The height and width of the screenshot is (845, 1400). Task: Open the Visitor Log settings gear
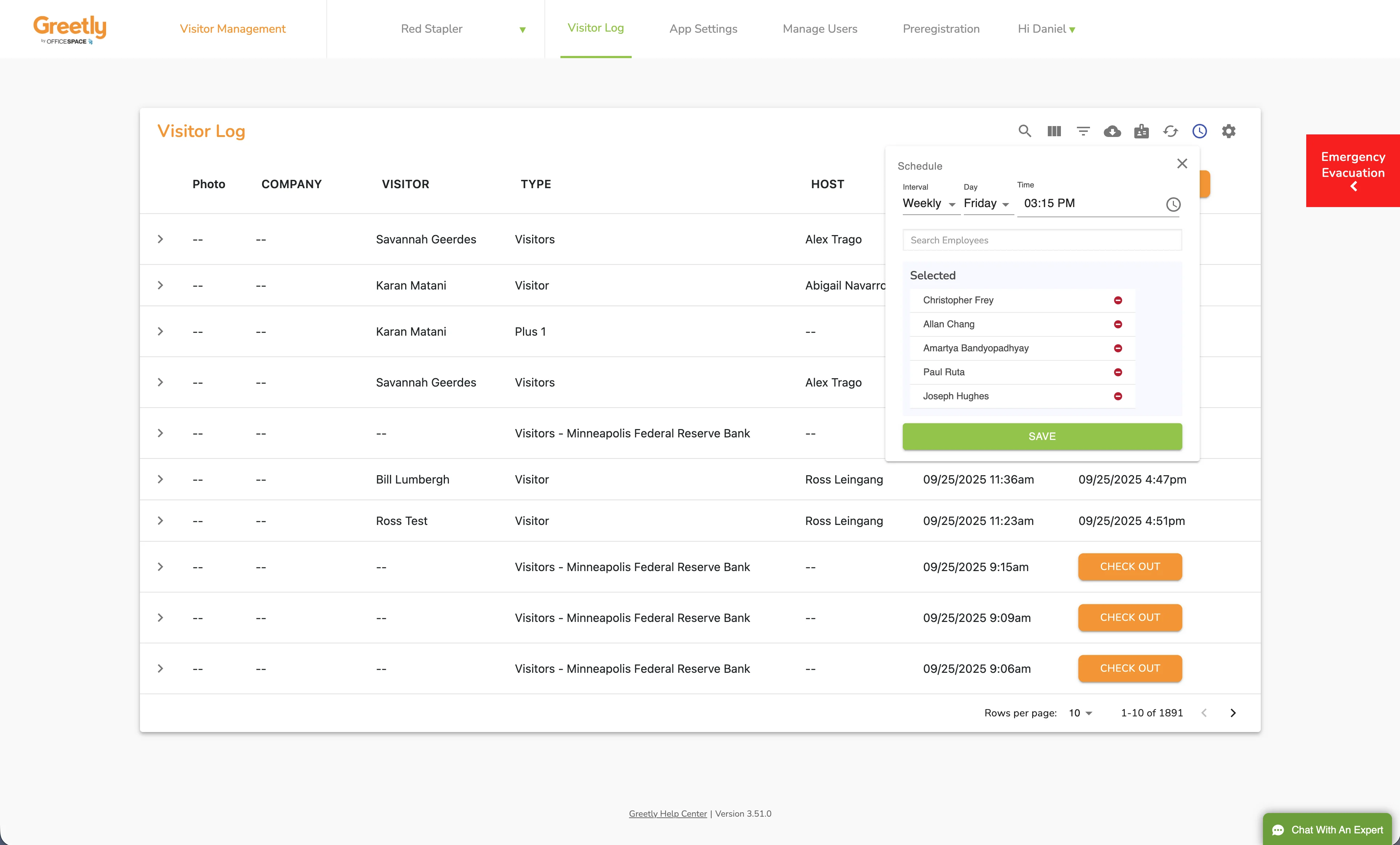tap(1228, 131)
